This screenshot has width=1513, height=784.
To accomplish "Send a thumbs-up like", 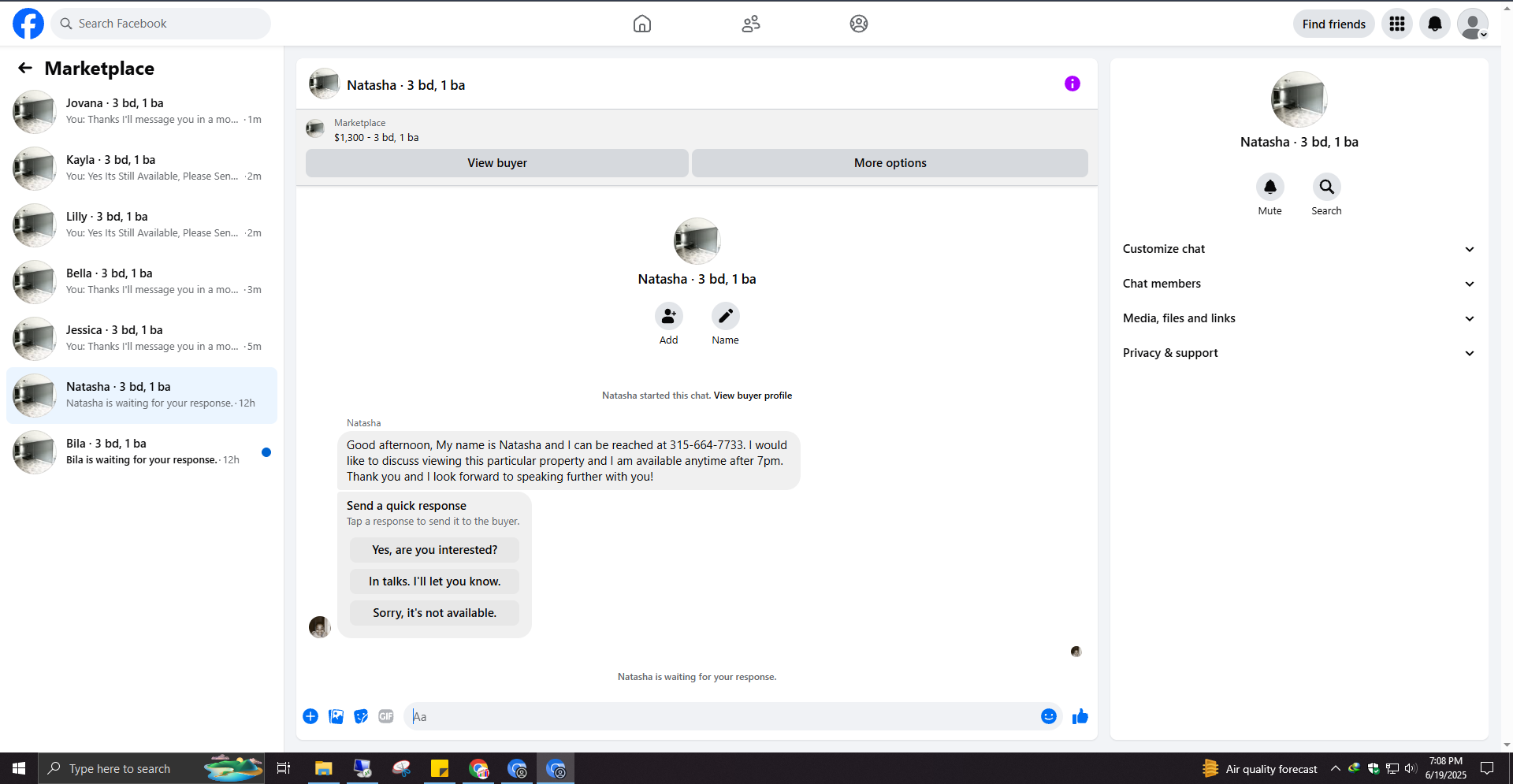I will tap(1080, 716).
